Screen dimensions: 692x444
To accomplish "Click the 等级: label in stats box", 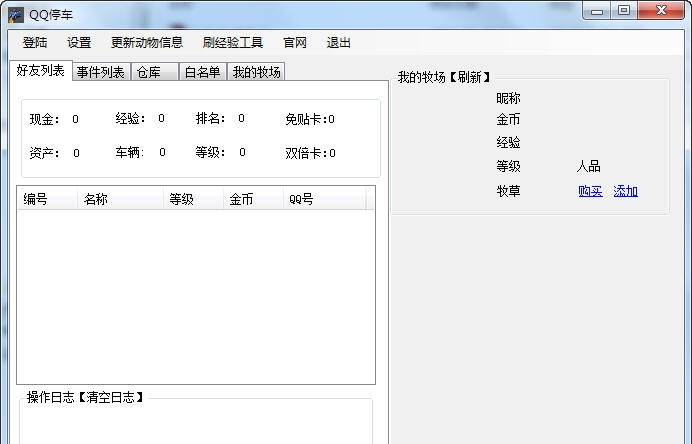I will [x=211, y=152].
